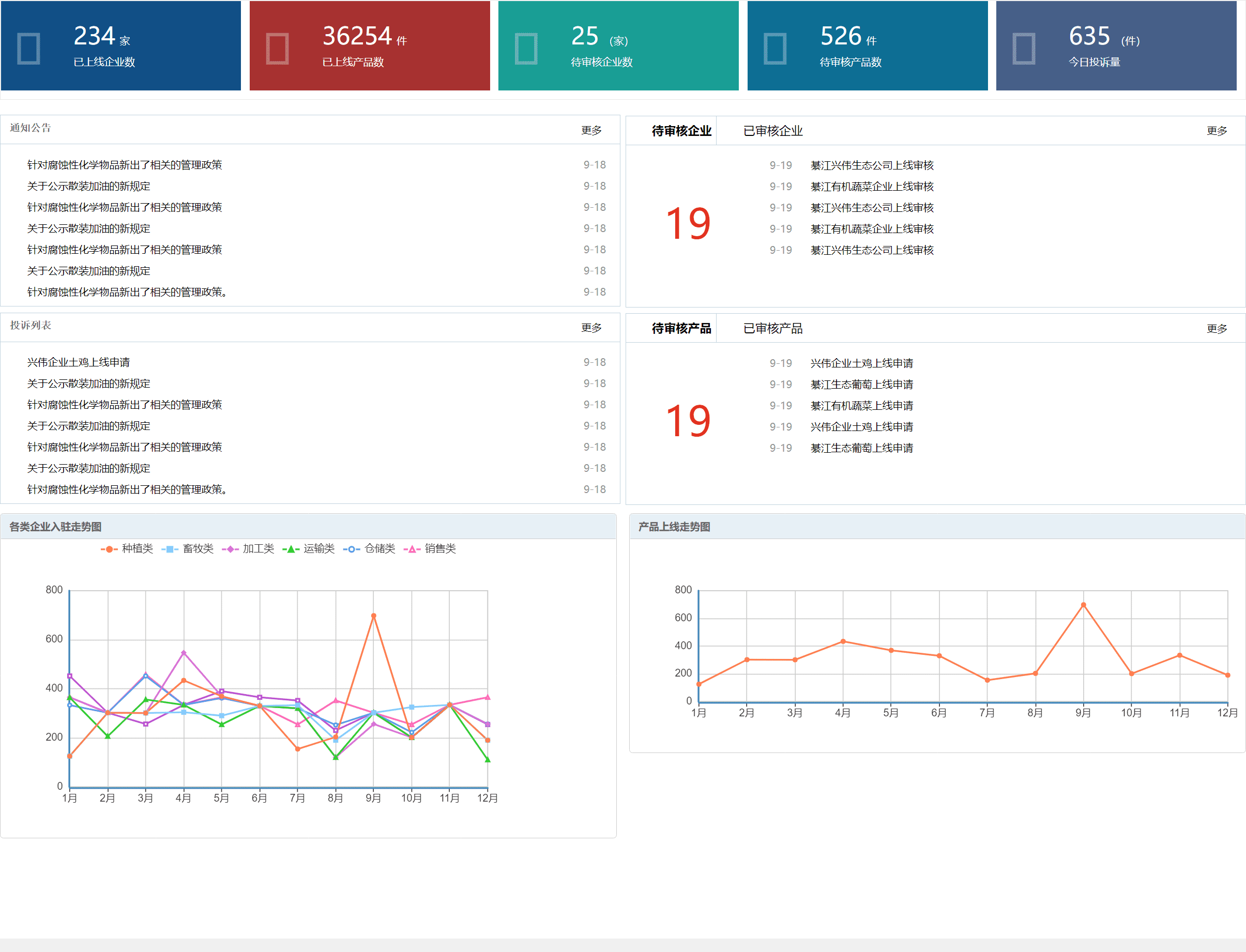The image size is (1246, 952).
Task: Click the icon on 已上线产品数 card
Action: (x=277, y=49)
